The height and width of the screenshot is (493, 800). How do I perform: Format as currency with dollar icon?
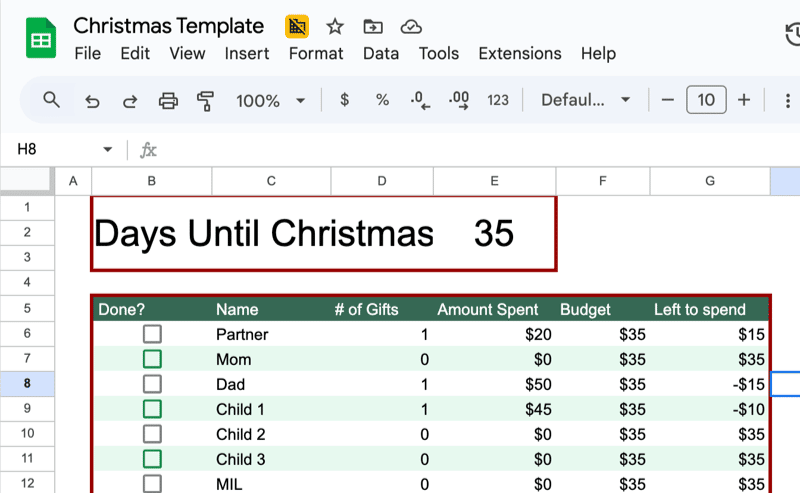[x=345, y=100]
